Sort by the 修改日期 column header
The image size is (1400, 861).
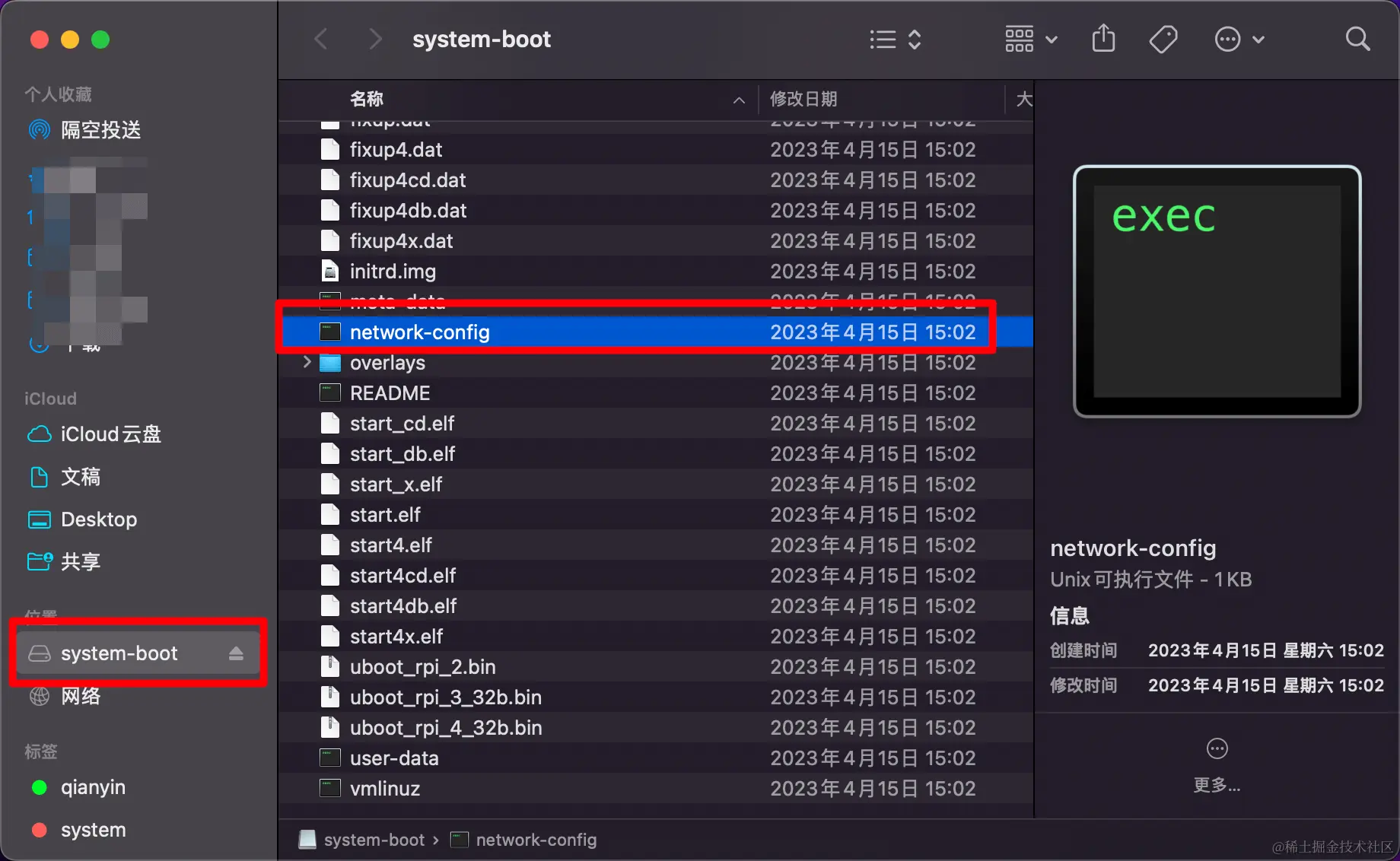[803, 99]
